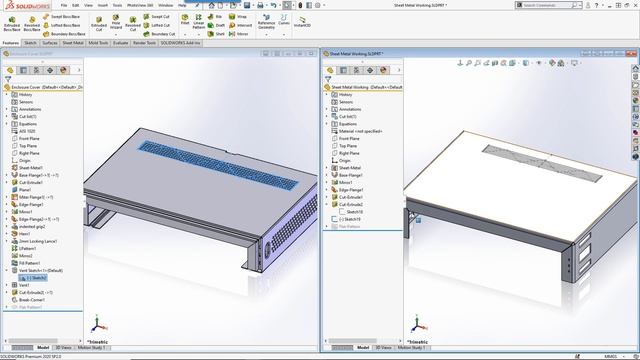This screenshot has width=640, height=360.
Task: Click the Wrap feature tool
Action: (x=238, y=17)
